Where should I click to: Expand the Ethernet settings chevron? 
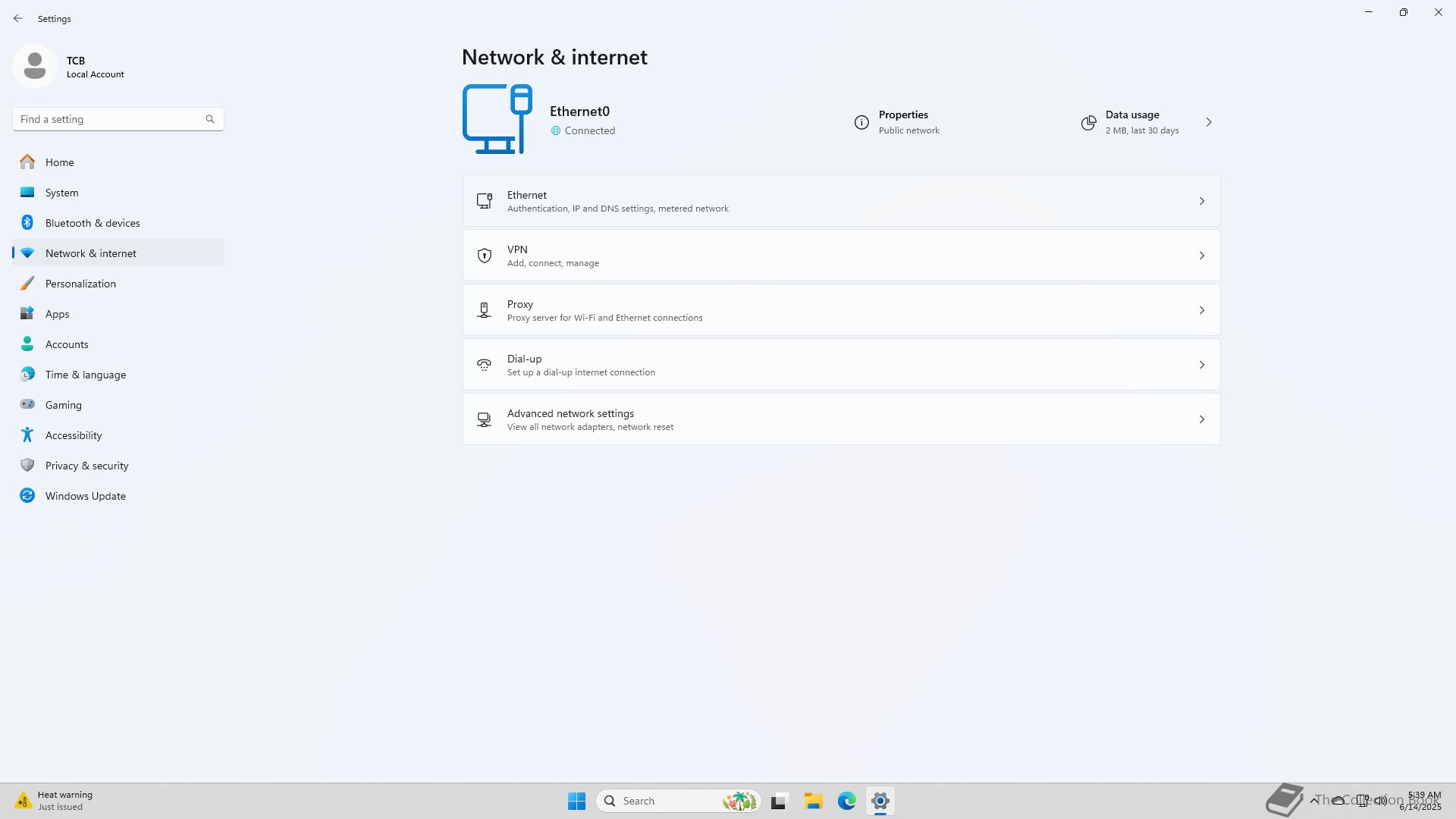1201,201
